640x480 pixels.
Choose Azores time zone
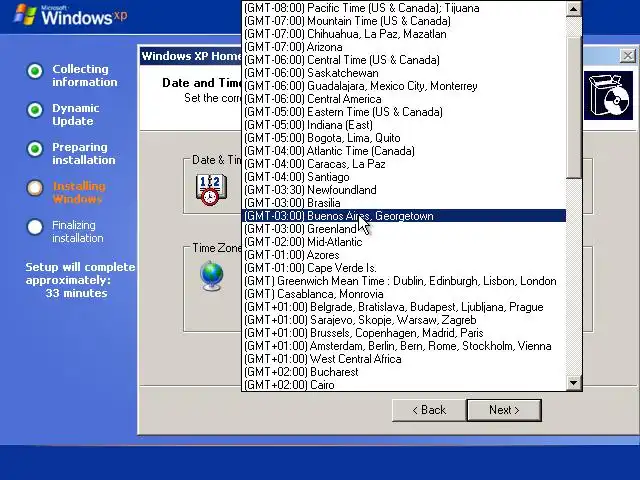(404, 255)
